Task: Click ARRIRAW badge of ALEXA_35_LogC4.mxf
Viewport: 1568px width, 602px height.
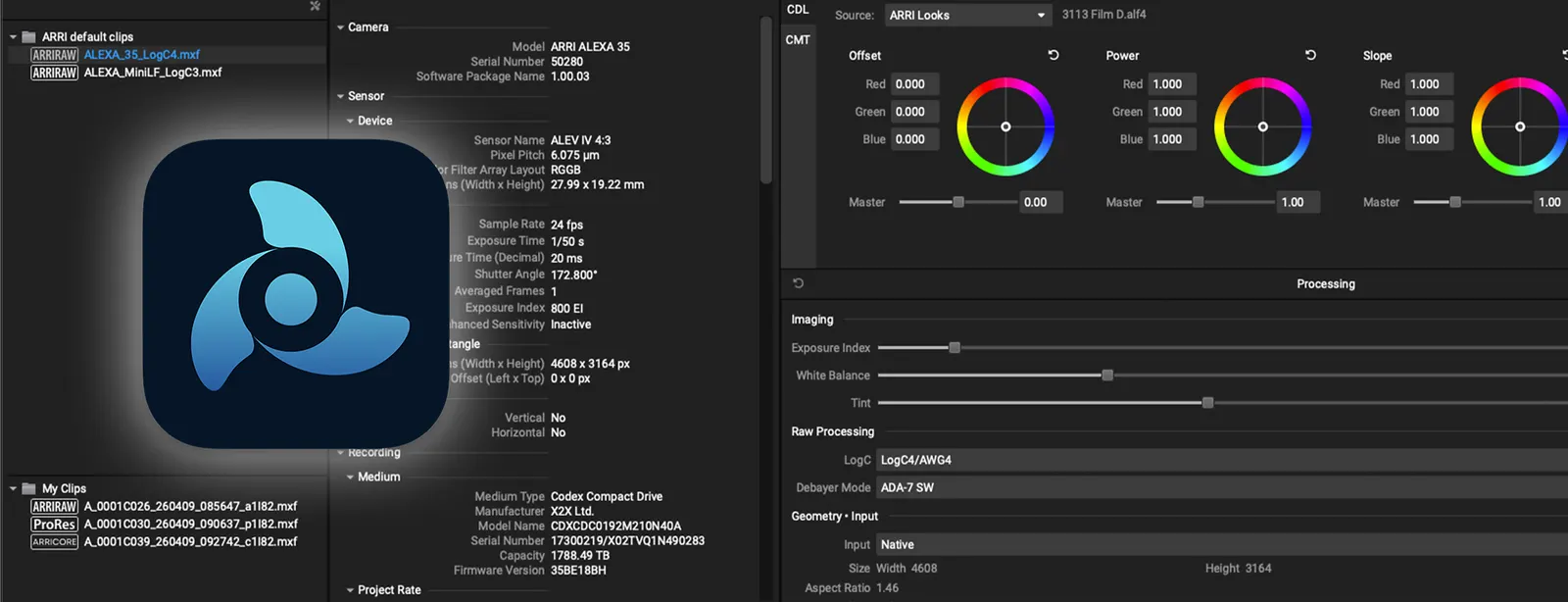Action: 54,55
